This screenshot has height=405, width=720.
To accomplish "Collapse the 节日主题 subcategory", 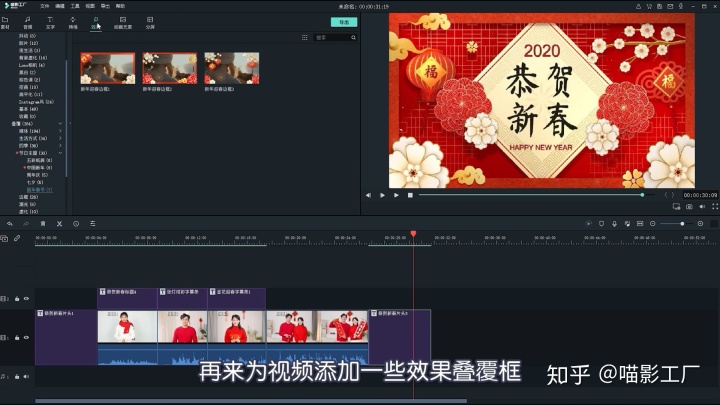I will point(60,153).
